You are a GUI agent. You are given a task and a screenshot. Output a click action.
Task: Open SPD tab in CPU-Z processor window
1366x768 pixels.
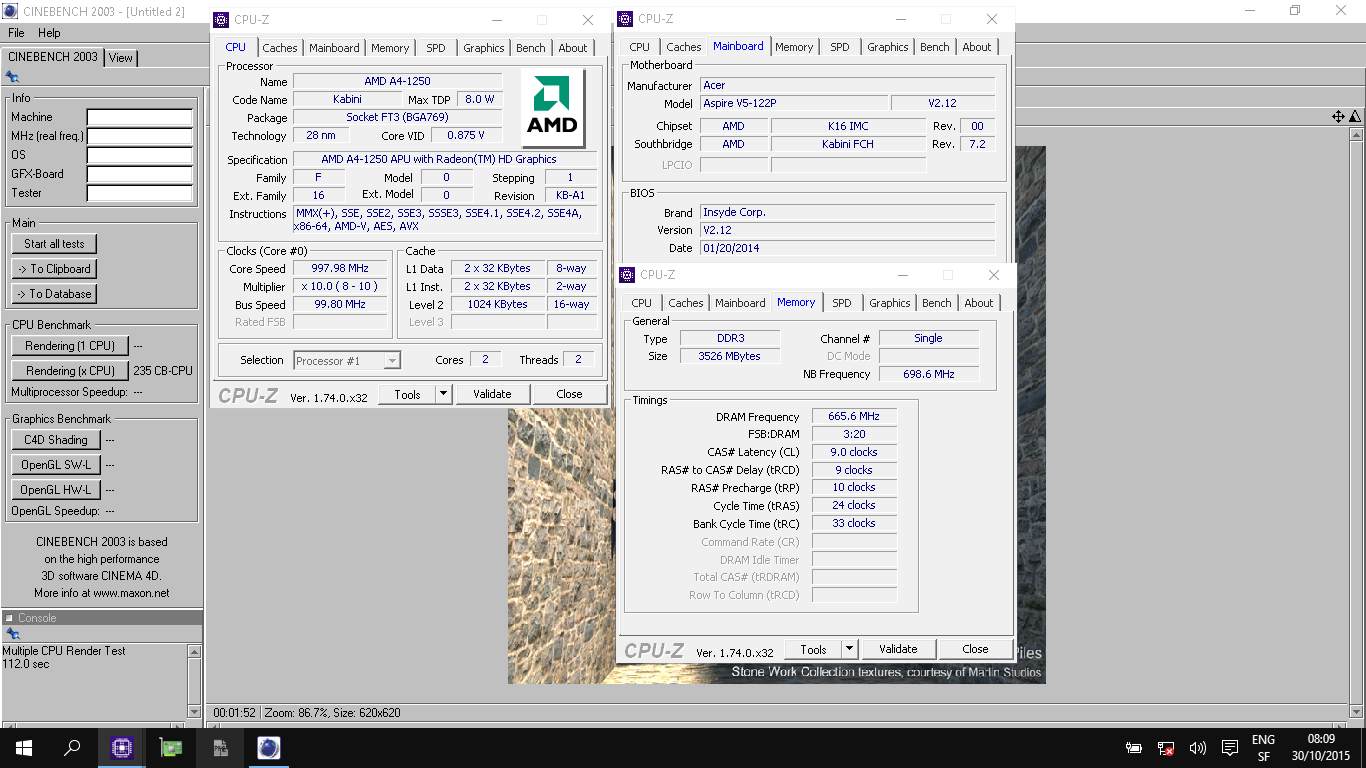tap(436, 48)
